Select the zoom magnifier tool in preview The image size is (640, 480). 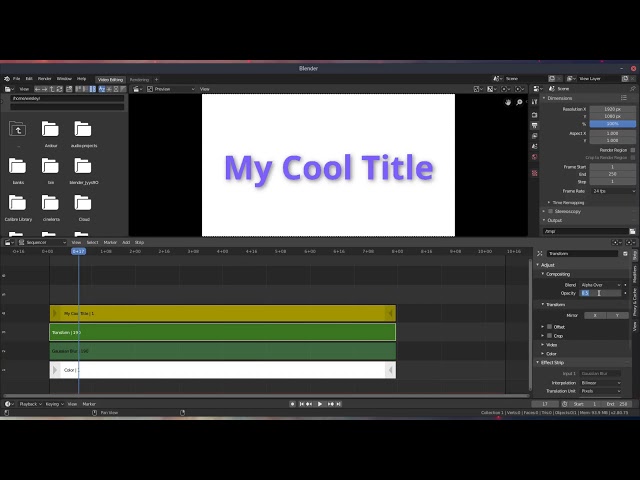tap(519, 102)
